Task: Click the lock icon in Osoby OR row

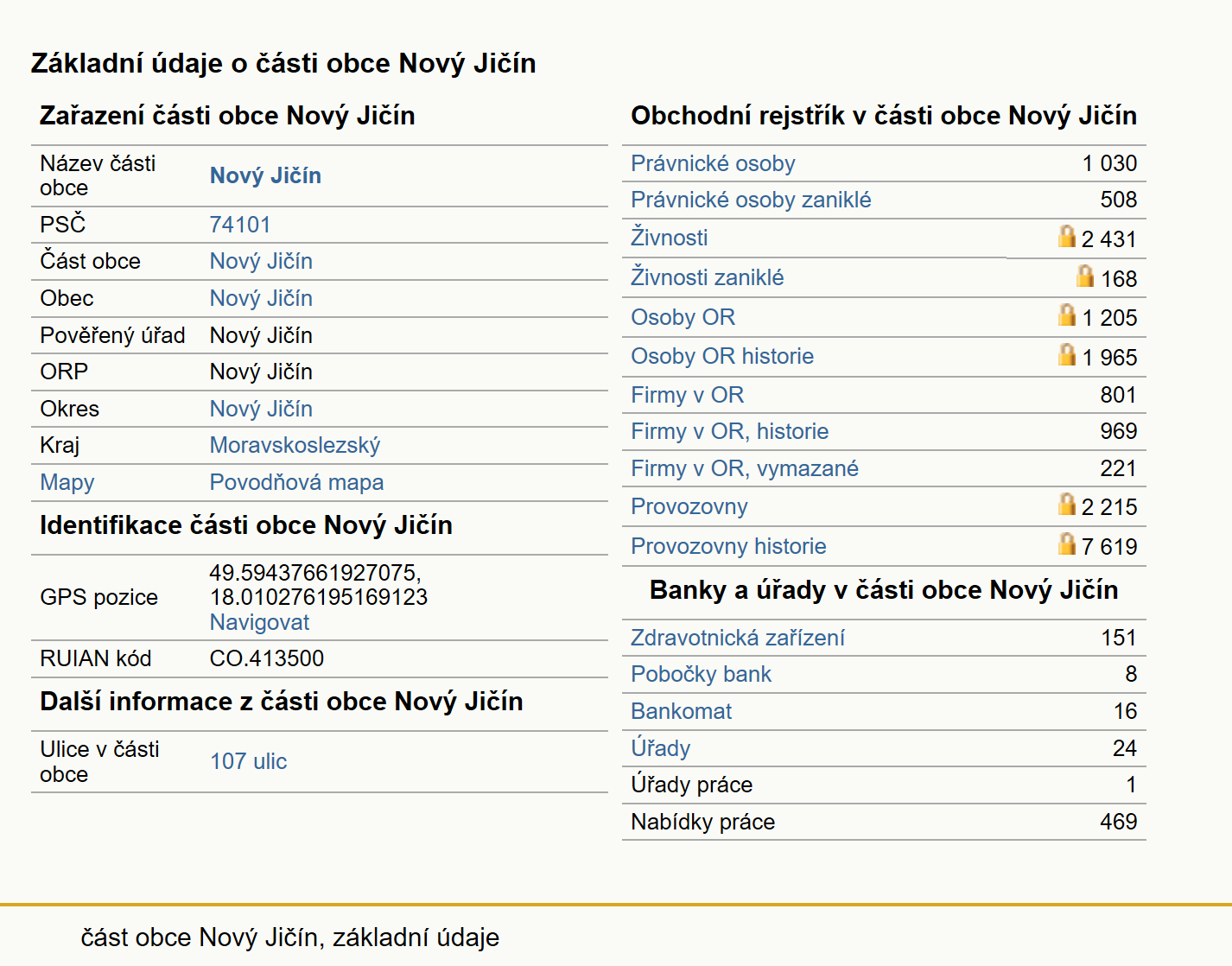Action: (x=1067, y=315)
